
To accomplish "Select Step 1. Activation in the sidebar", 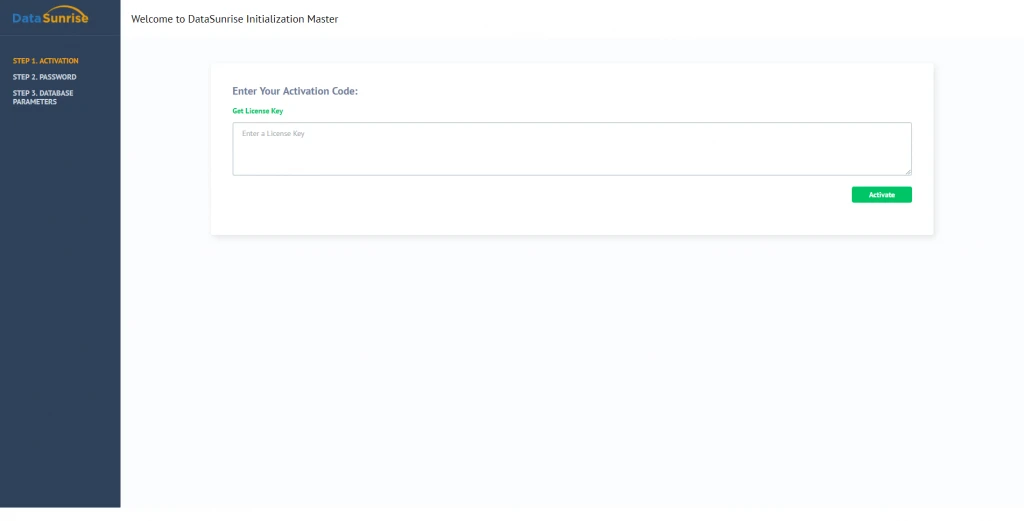I will [45, 61].
